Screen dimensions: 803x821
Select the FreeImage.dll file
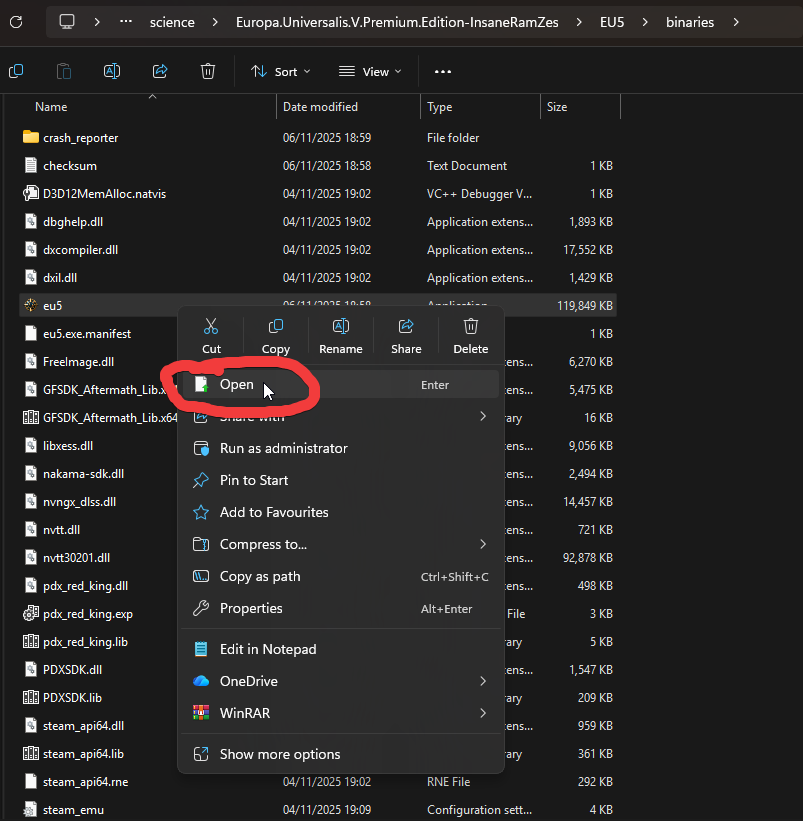tap(79, 362)
